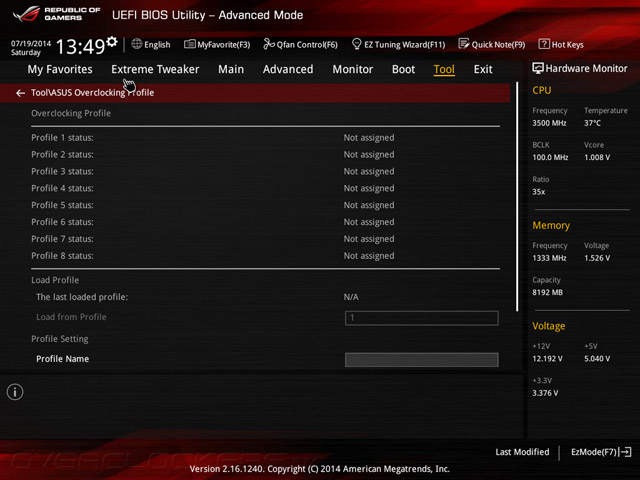Click the Load from Profile input field
This screenshot has width=640, height=480.
pyautogui.click(x=422, y=318)
